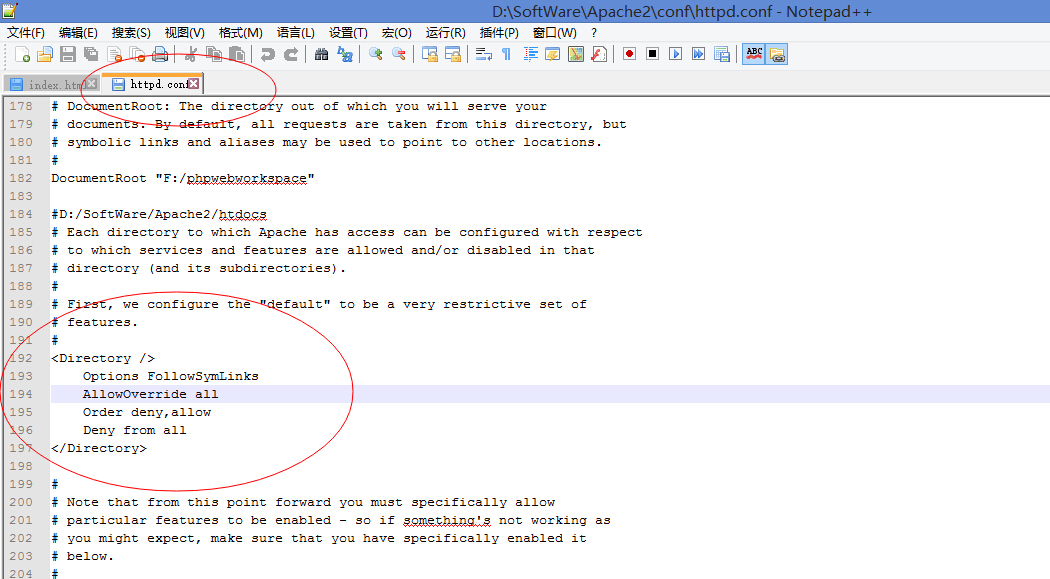Click the Close document toolbar icon
The height and width of the screenshot is (579, 1050).
pyautogui.click(x=115, y=54)
